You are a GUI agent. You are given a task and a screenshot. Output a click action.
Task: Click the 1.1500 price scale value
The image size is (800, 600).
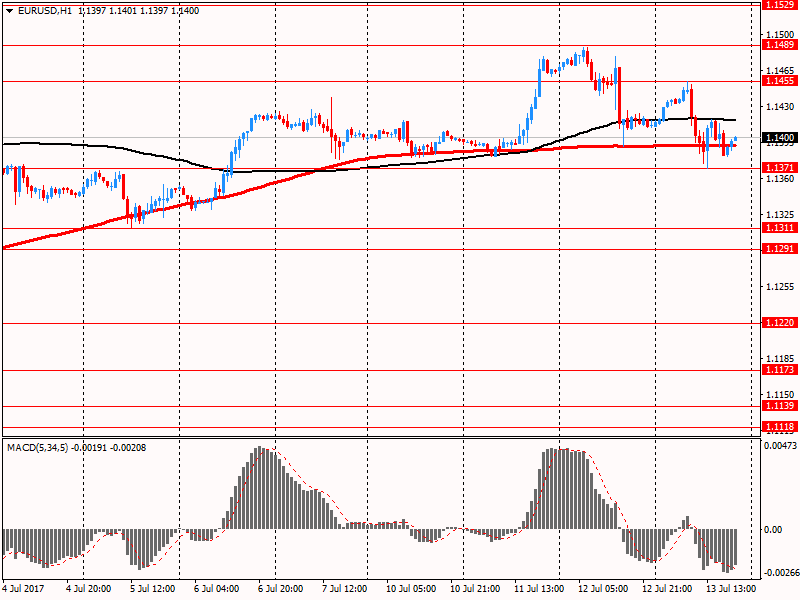[x=780, y=34]
